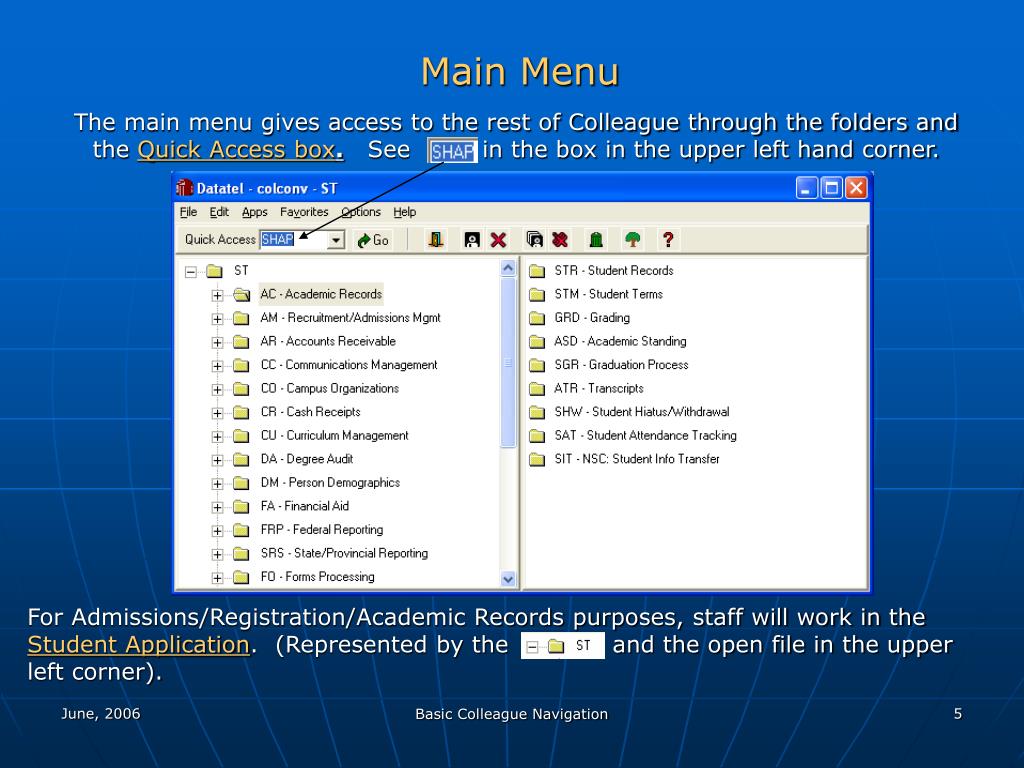Click the cancel all double red X icon
Image resolution: width=1024 pixels, height=768 pixels.
(560, 240)
